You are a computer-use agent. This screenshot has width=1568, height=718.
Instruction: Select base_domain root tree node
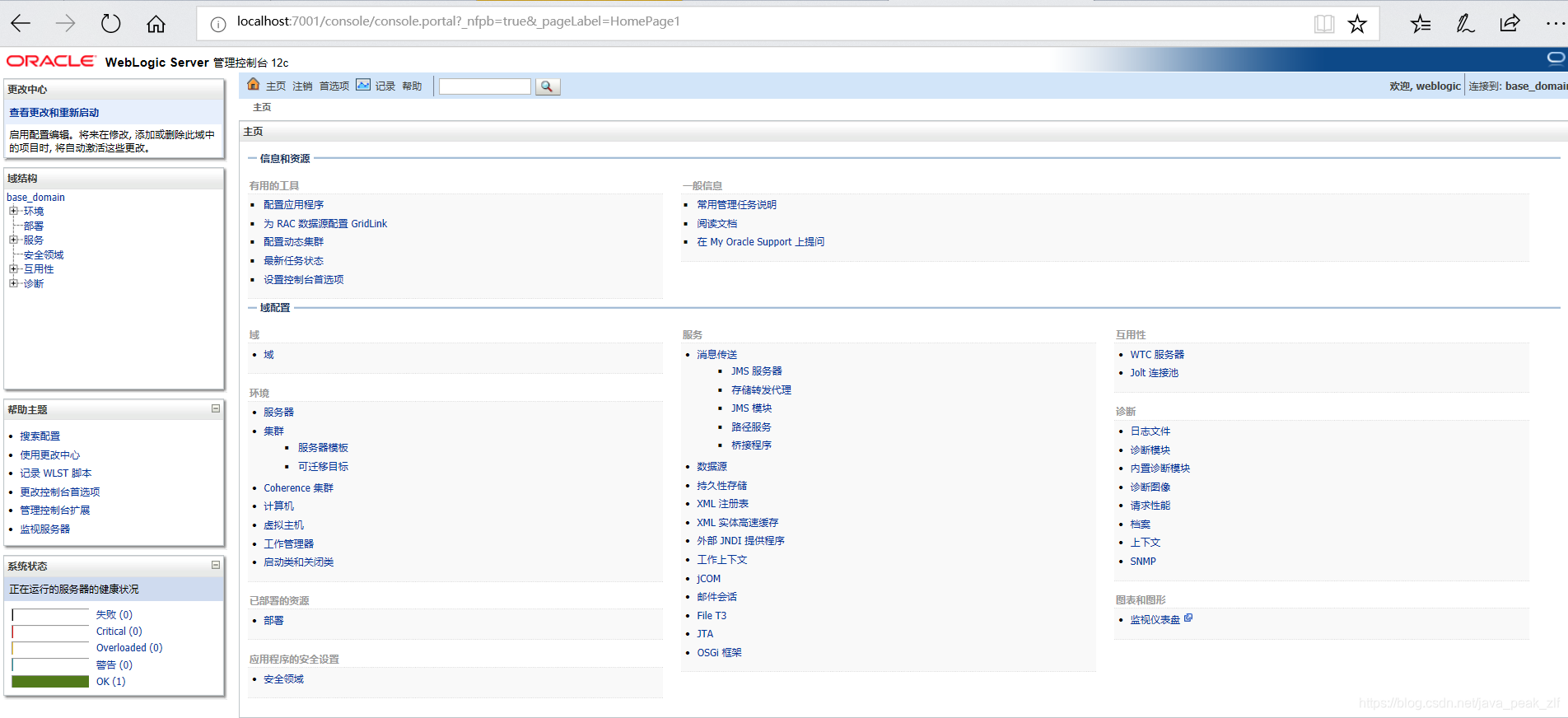[x=35, y=197]
